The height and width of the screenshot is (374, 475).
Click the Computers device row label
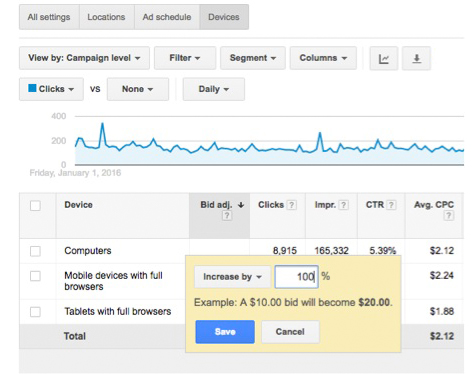point(88,251)
